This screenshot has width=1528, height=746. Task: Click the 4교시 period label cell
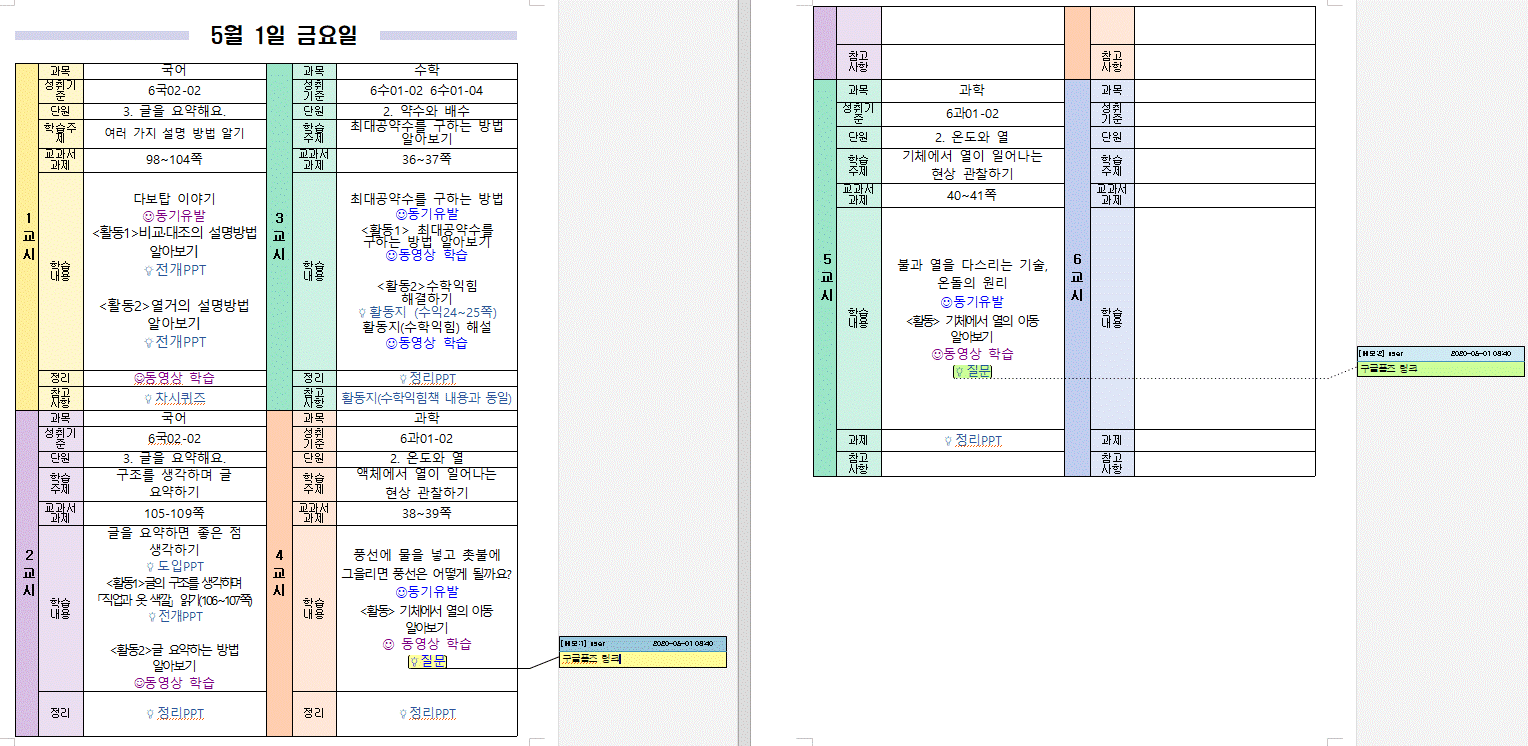point(279,573)
